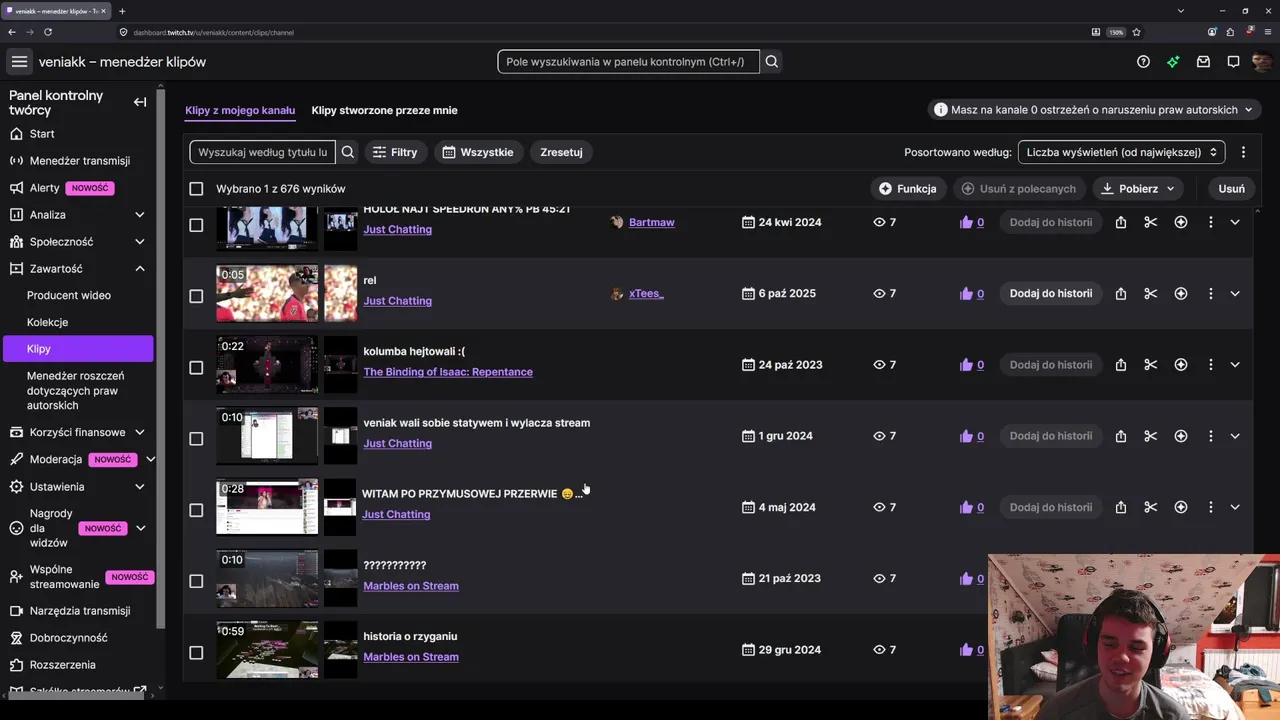Click scissors on "veniak wali sobie statywem" clip
The height and width of the screenshot is (720, 1280).
pyautogui.click(x=1151, y=436)
